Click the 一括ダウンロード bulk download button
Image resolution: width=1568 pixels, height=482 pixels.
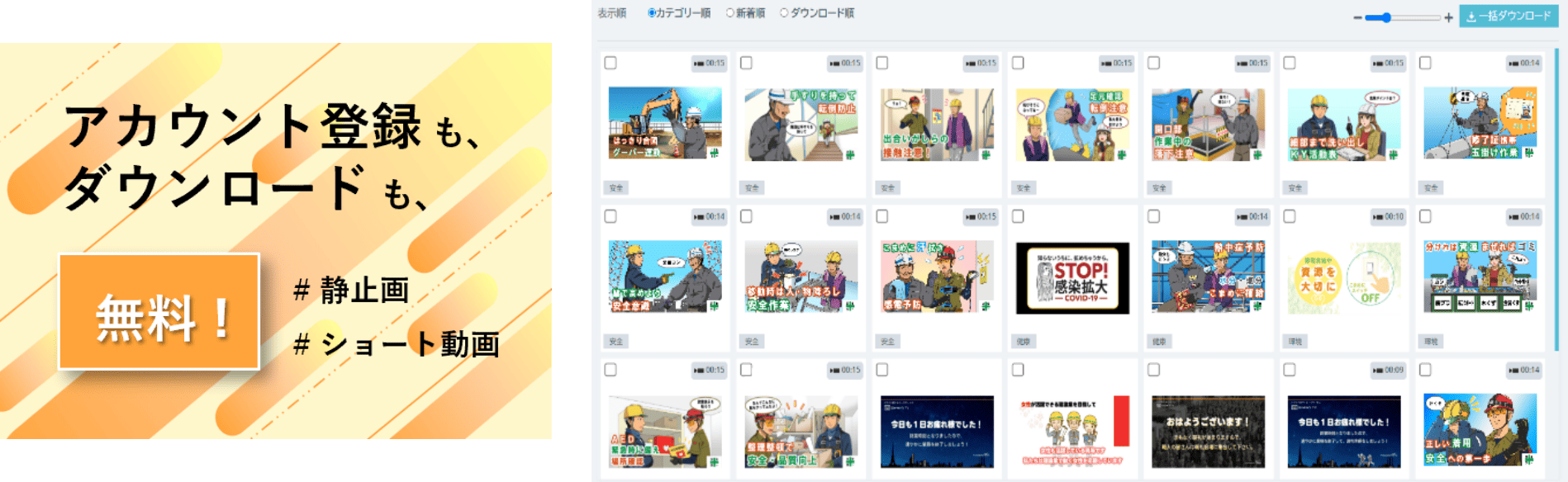1509,17
